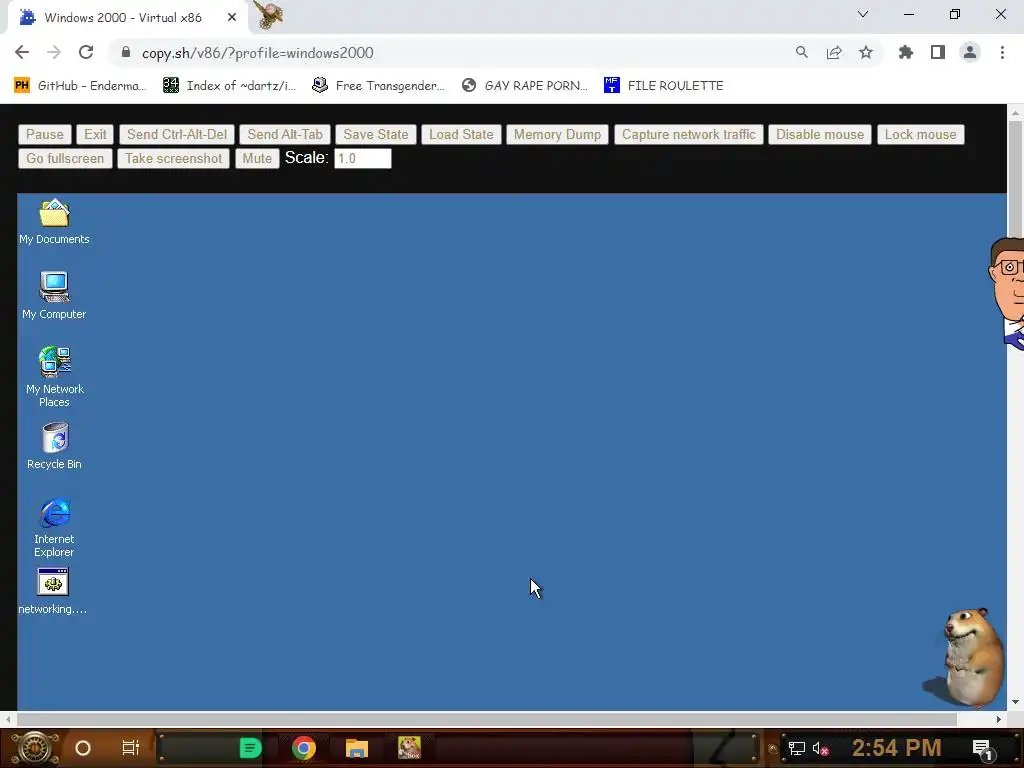Click scrollbar down arrow on right
This screenshot has width=1024, height=768.
[1015, 702]
